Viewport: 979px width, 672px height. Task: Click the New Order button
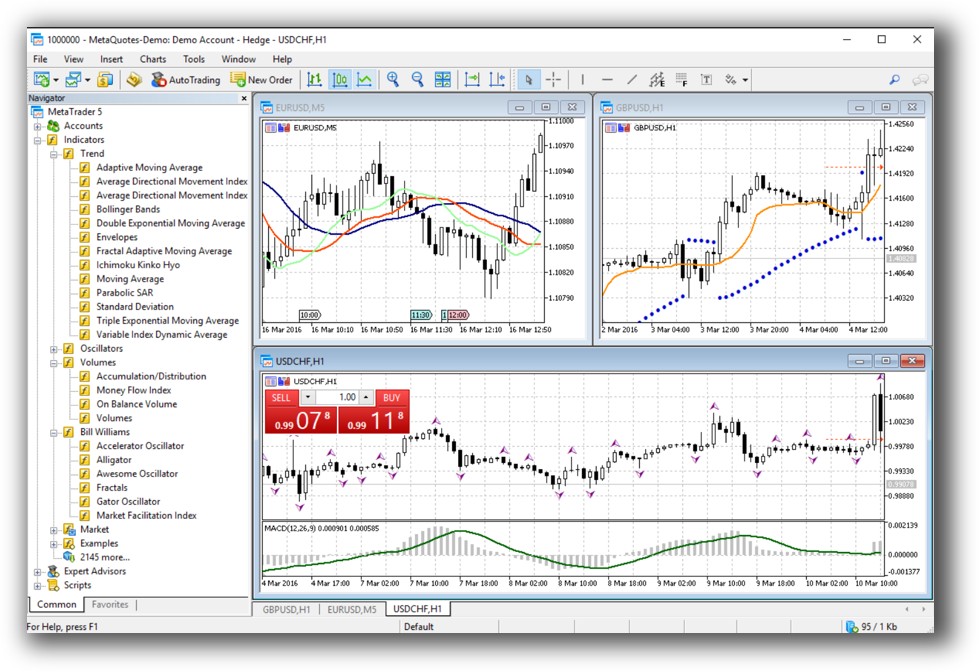(x=261, y=80)
